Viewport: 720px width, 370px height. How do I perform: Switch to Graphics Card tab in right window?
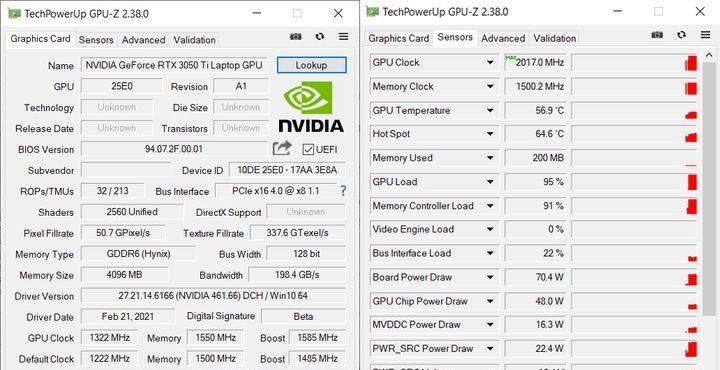399,38
